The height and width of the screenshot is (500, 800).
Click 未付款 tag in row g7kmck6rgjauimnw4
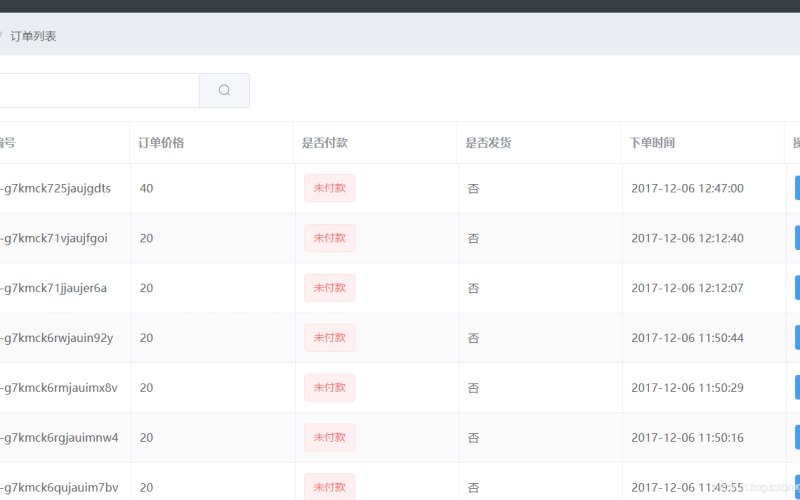[330, 438]
